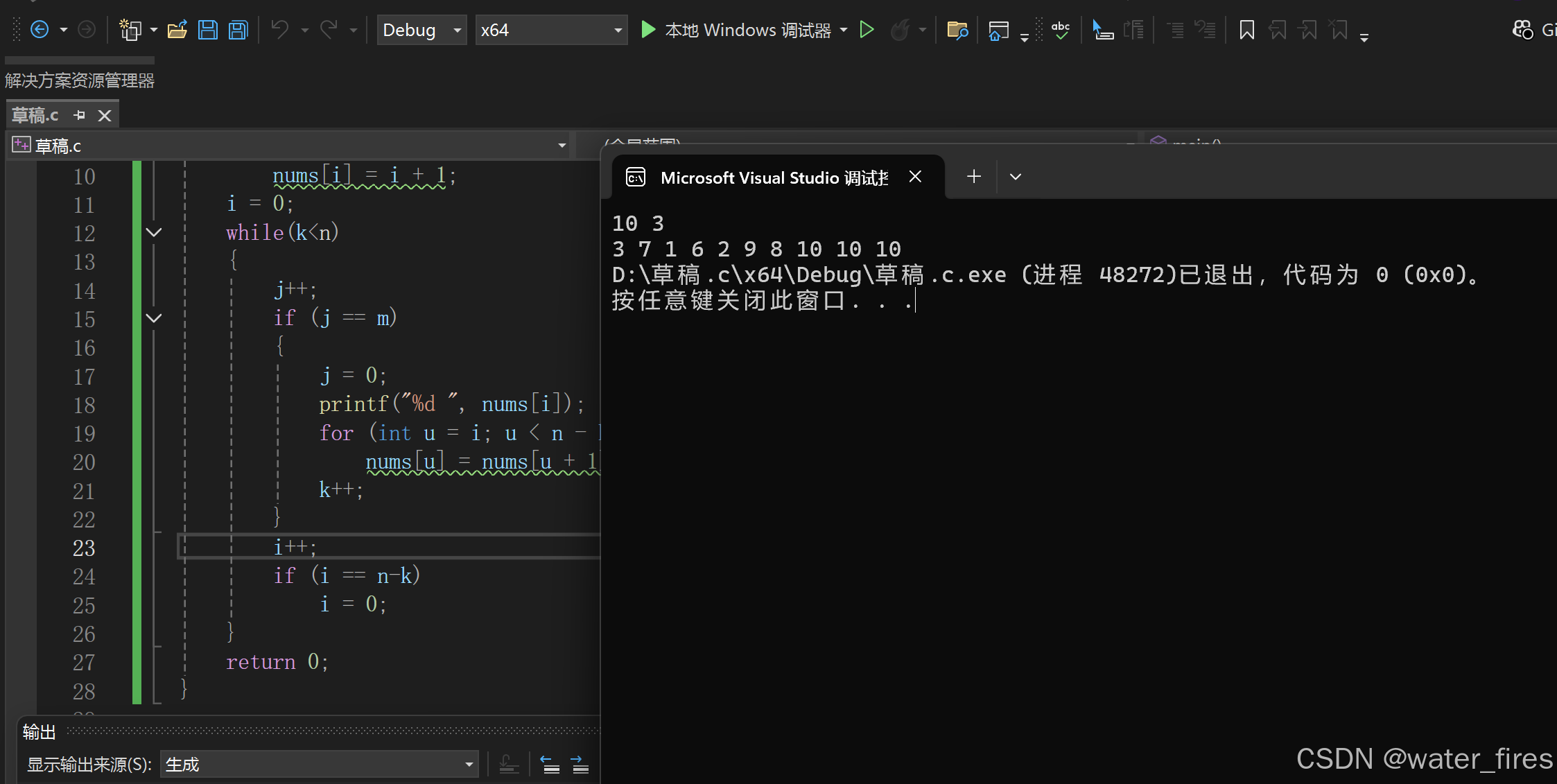Switch to the 草稿.c editor tab
The width and height of the screenshot is (1557, 784).
click(x=35, y=114)
